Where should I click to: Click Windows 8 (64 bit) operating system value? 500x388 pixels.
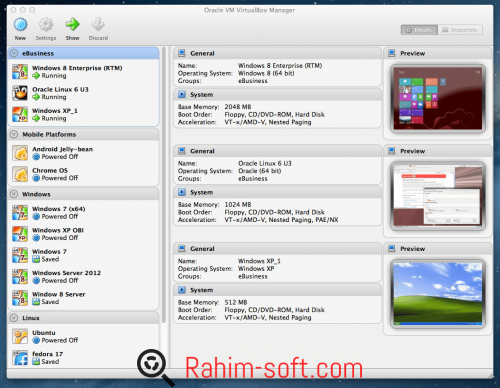tap(266, 73)
